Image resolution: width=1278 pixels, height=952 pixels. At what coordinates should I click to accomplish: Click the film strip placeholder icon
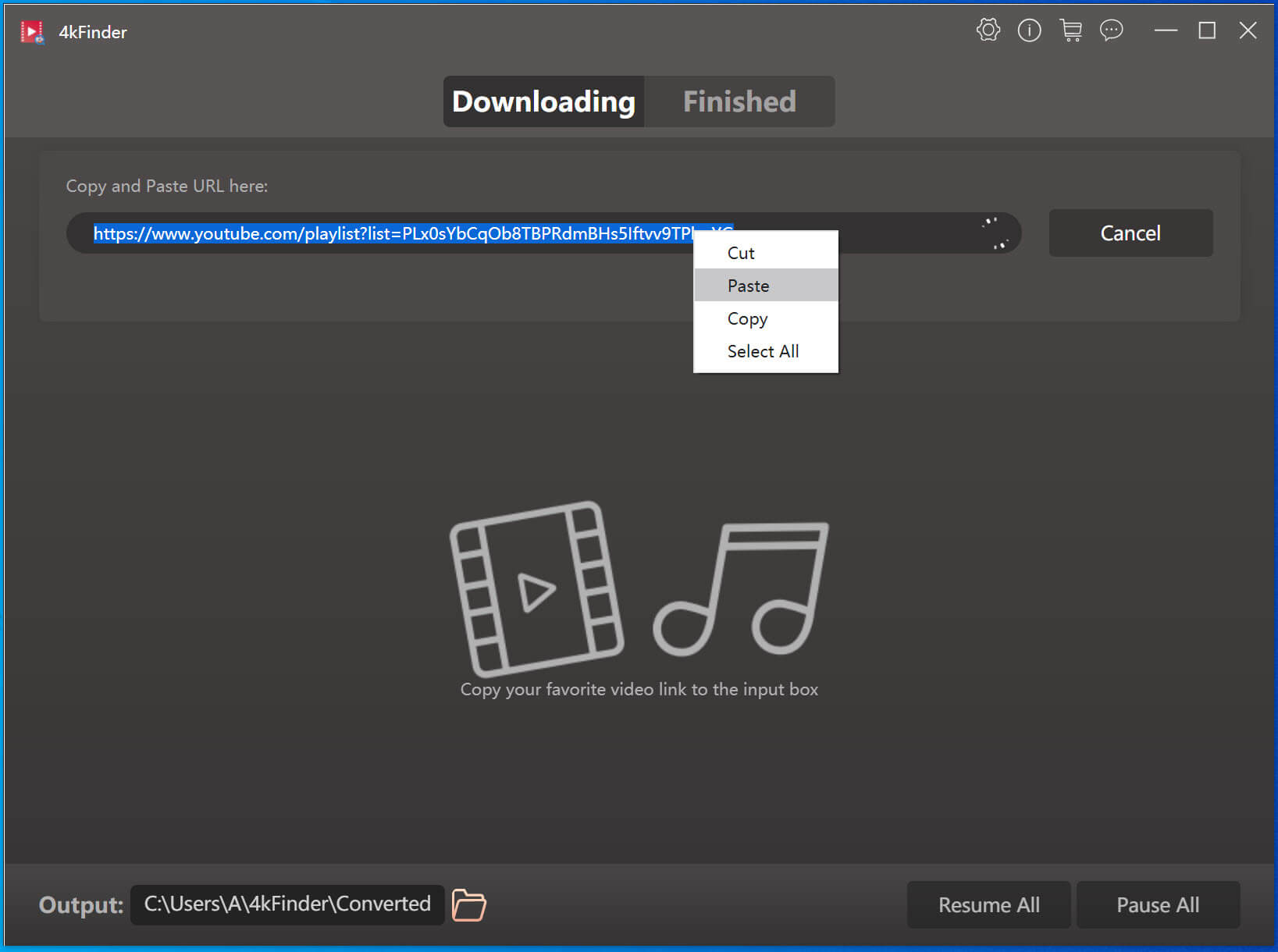536,589
